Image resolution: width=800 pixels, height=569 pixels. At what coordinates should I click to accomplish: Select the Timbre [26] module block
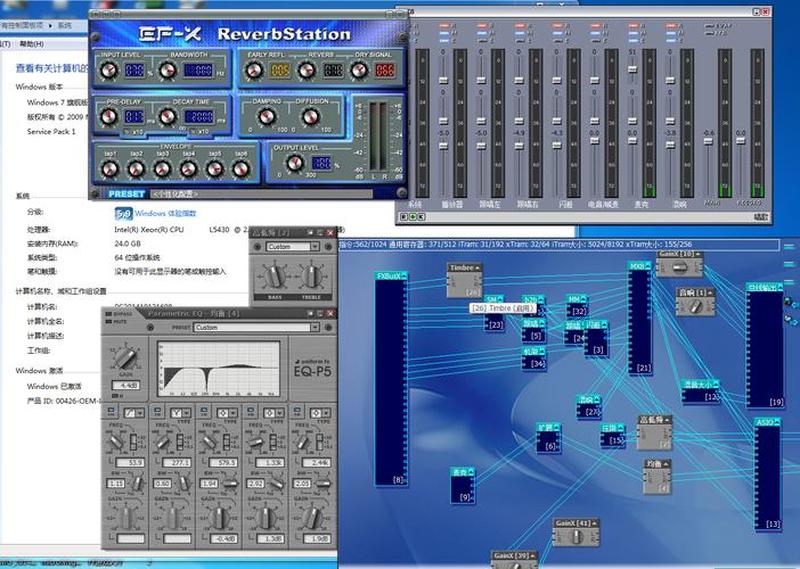click(x=464, y=280)
